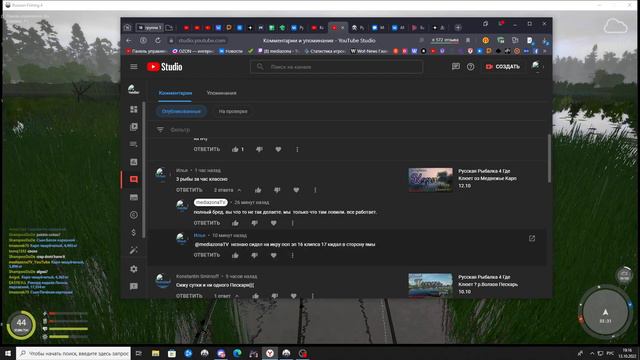The width and height of the screenshot is (640, 360).
Task: Open the Analytics icon in Studio sidebar
Action: tap(133, 162)
